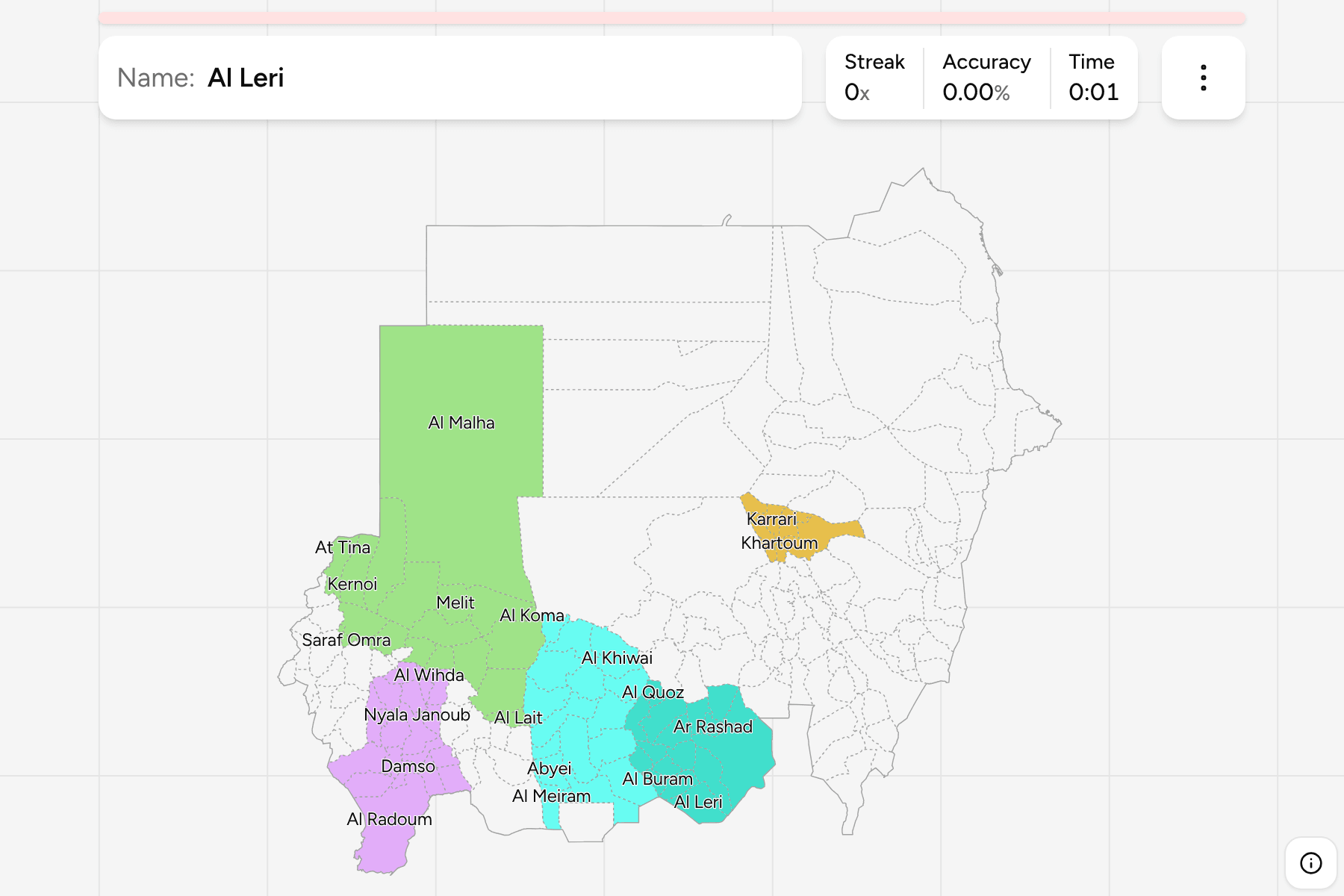This screenshot has width=1344, height=896.
Task: Click the Abyei label
Action: 549,768
